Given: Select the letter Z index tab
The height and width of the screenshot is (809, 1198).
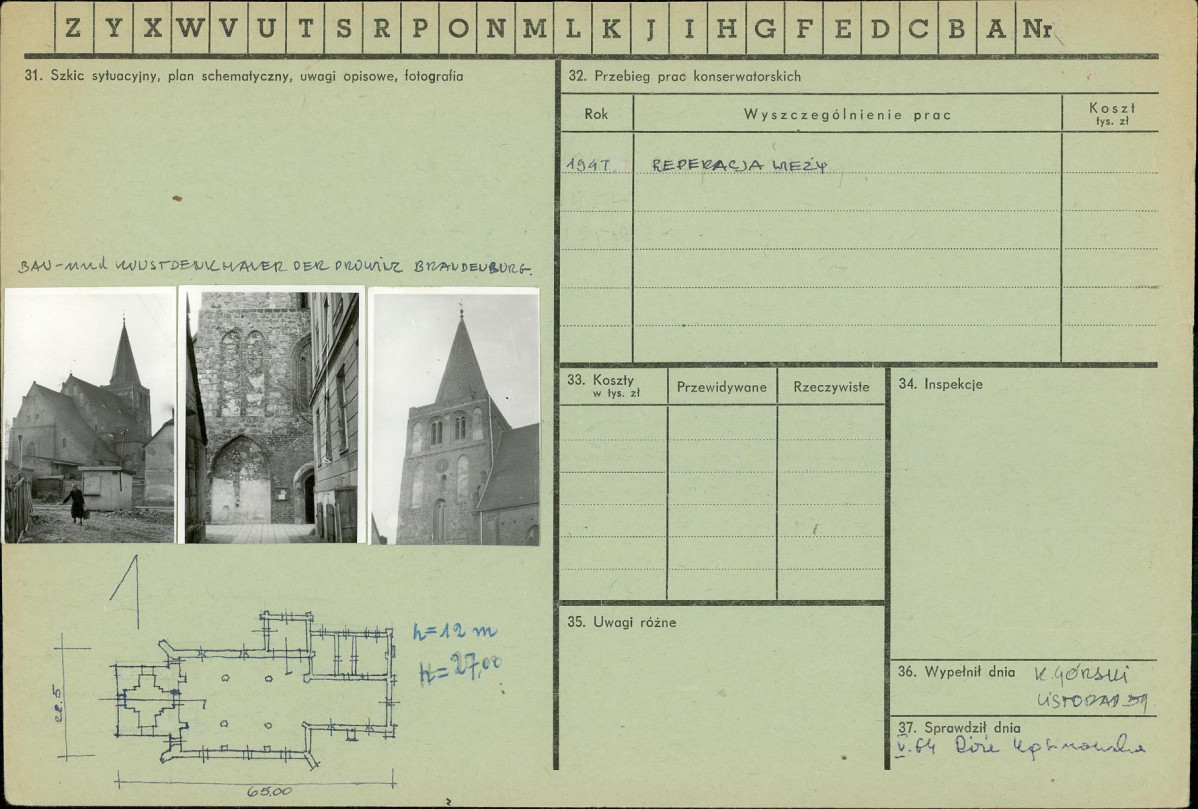Looking at the screenshot, I should [73, 29].
